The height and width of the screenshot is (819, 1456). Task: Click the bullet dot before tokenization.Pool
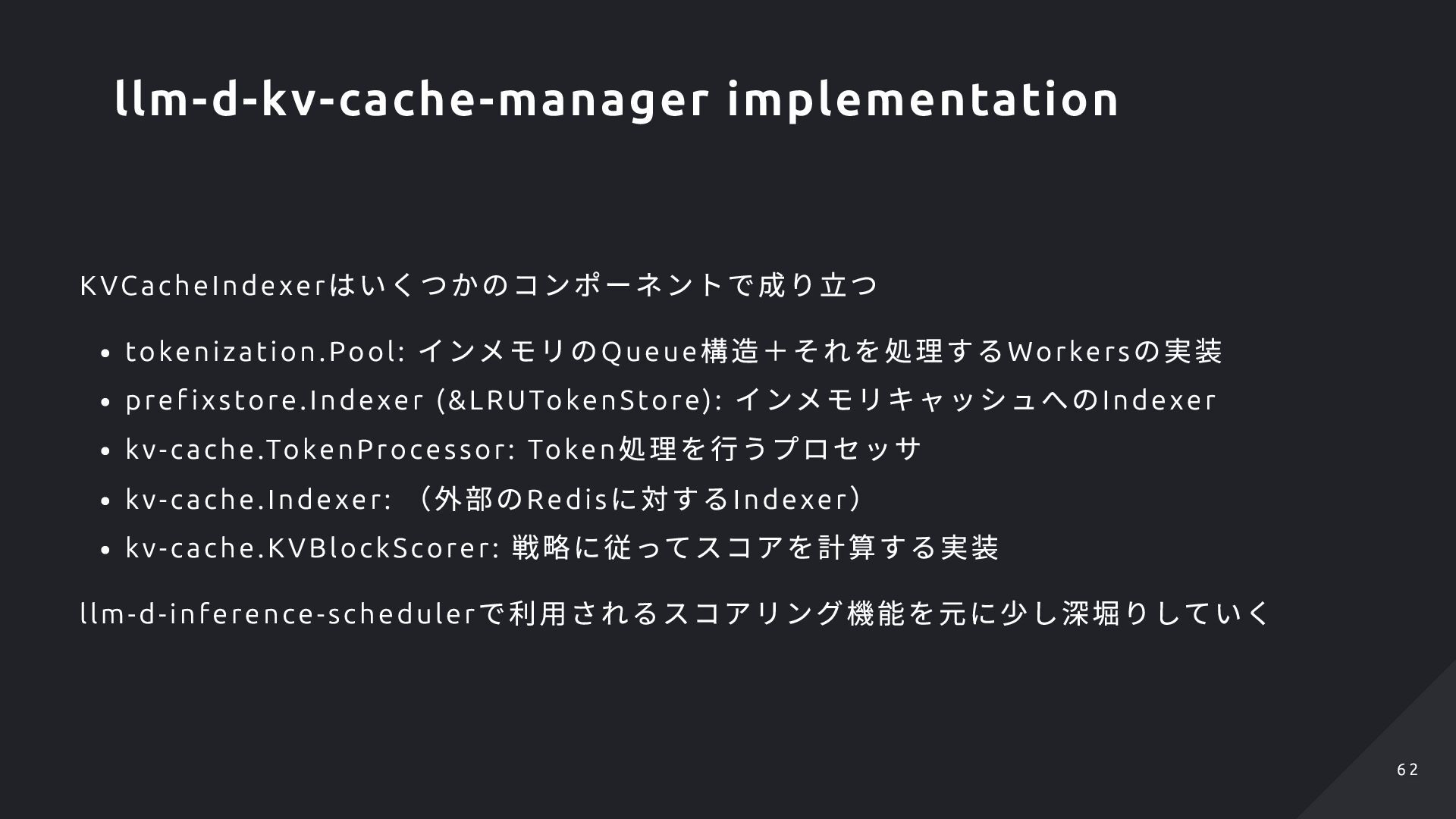(105, 353)
